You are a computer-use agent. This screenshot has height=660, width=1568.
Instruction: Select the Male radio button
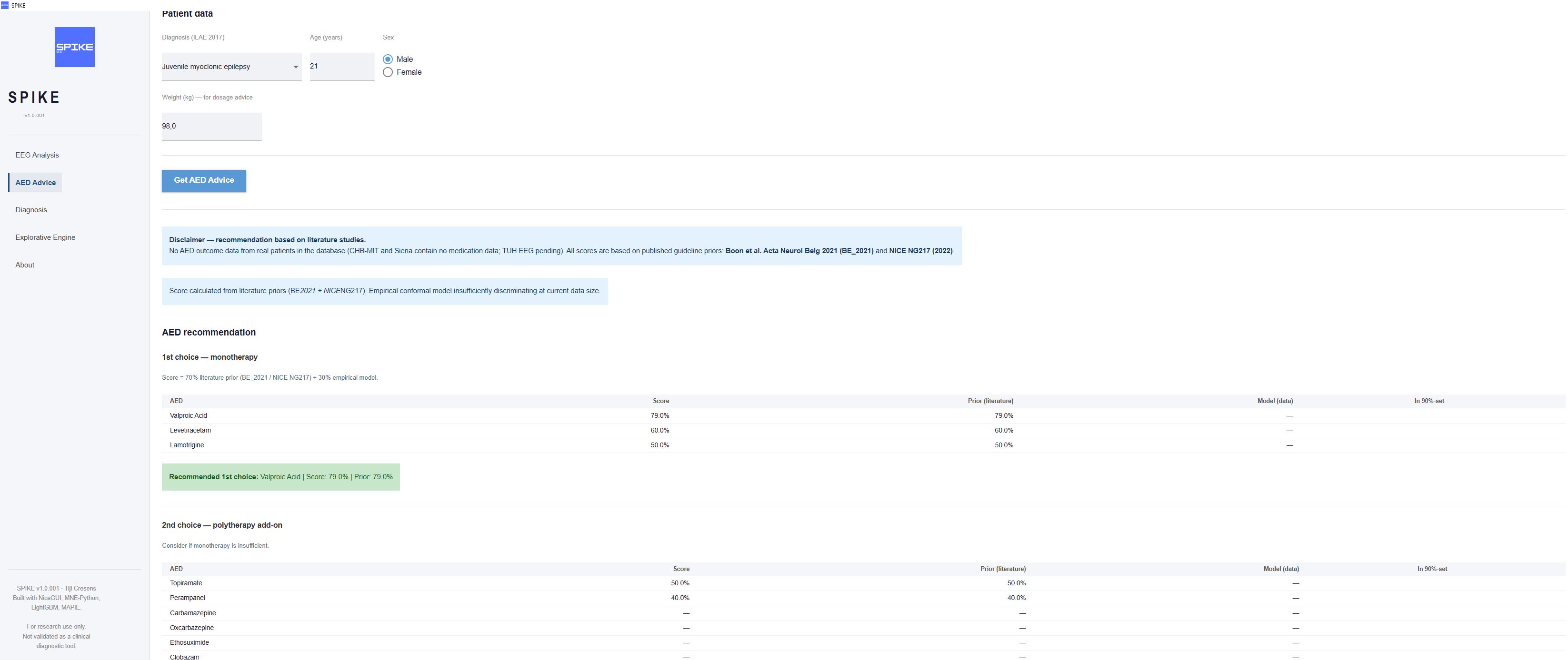coord(388,59)
